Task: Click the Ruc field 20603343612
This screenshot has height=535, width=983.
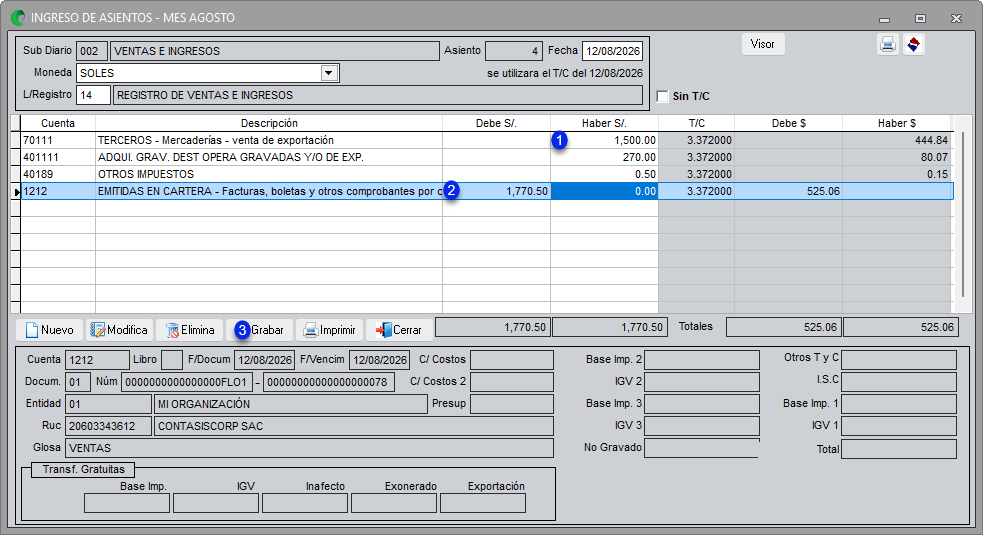Action: point(108,426)
